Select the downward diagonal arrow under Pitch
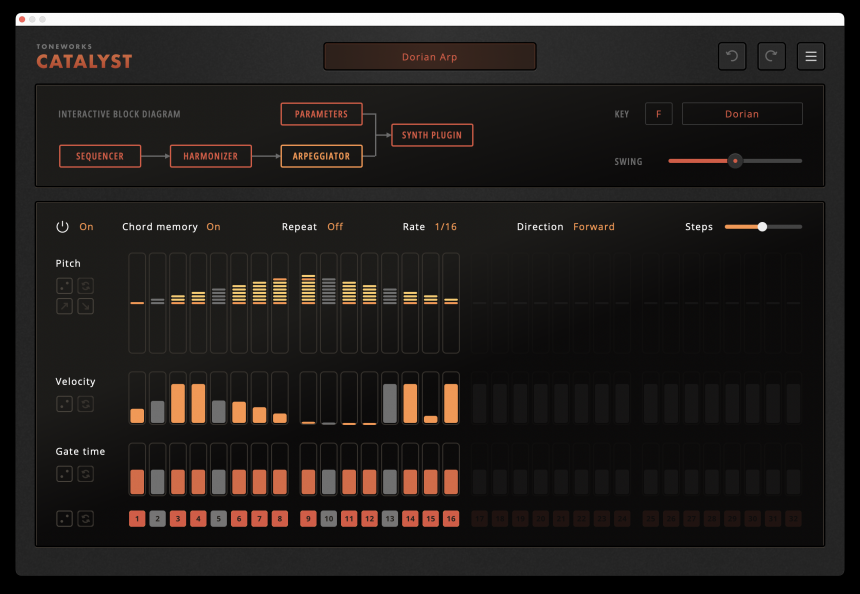The width and height of the screenshot is (860, 594). [85, 306]
